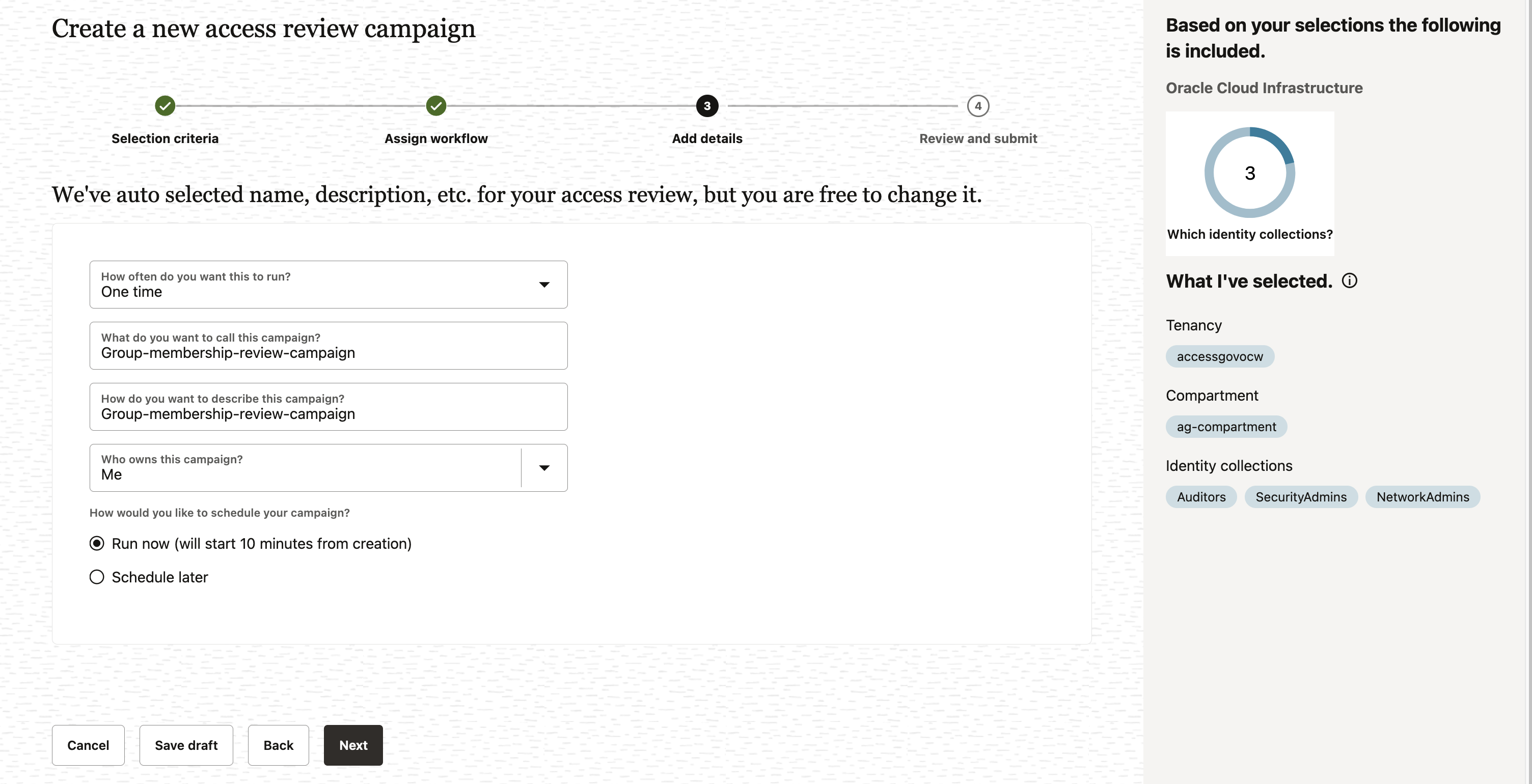Viewport: 1532px width, 784px height.
Task: Select the Run now scheduling option
Action: (97, 543)
